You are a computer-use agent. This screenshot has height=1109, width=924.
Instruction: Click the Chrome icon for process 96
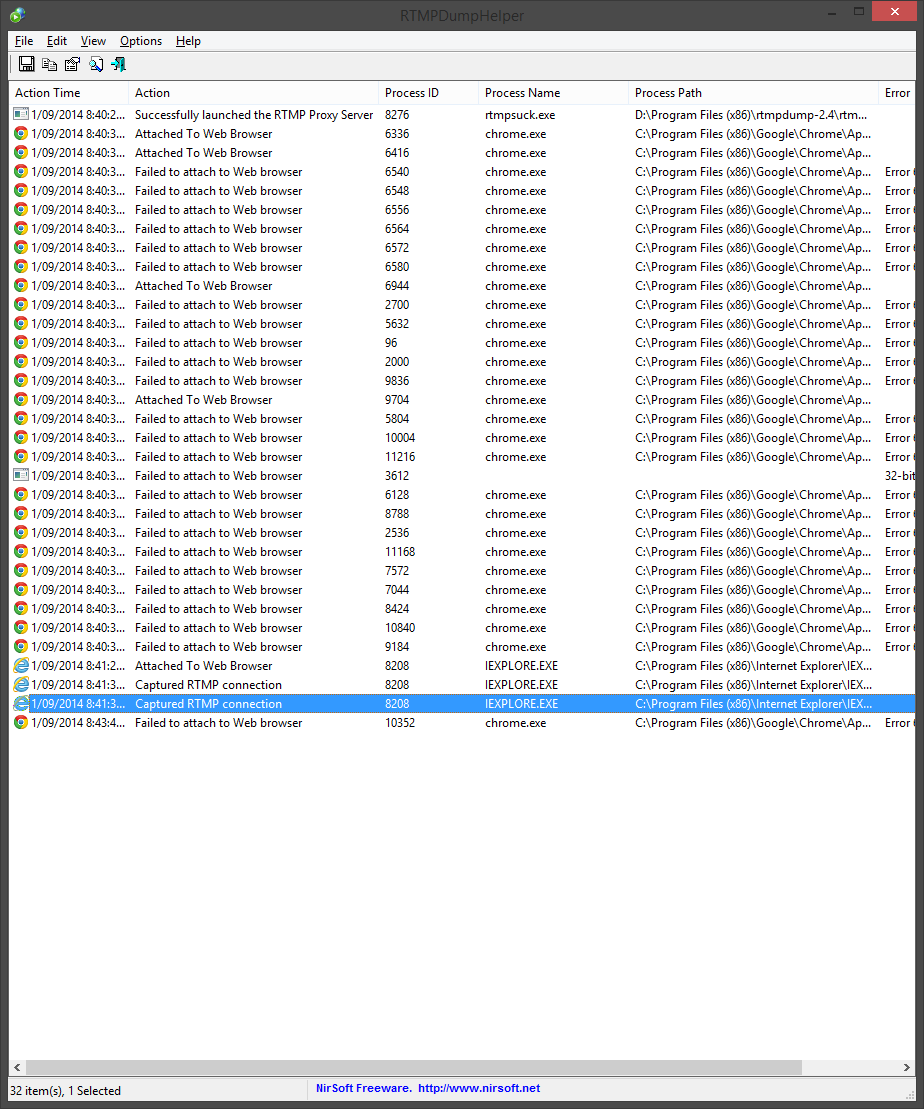pyautogui.click(x=21, y=342)
